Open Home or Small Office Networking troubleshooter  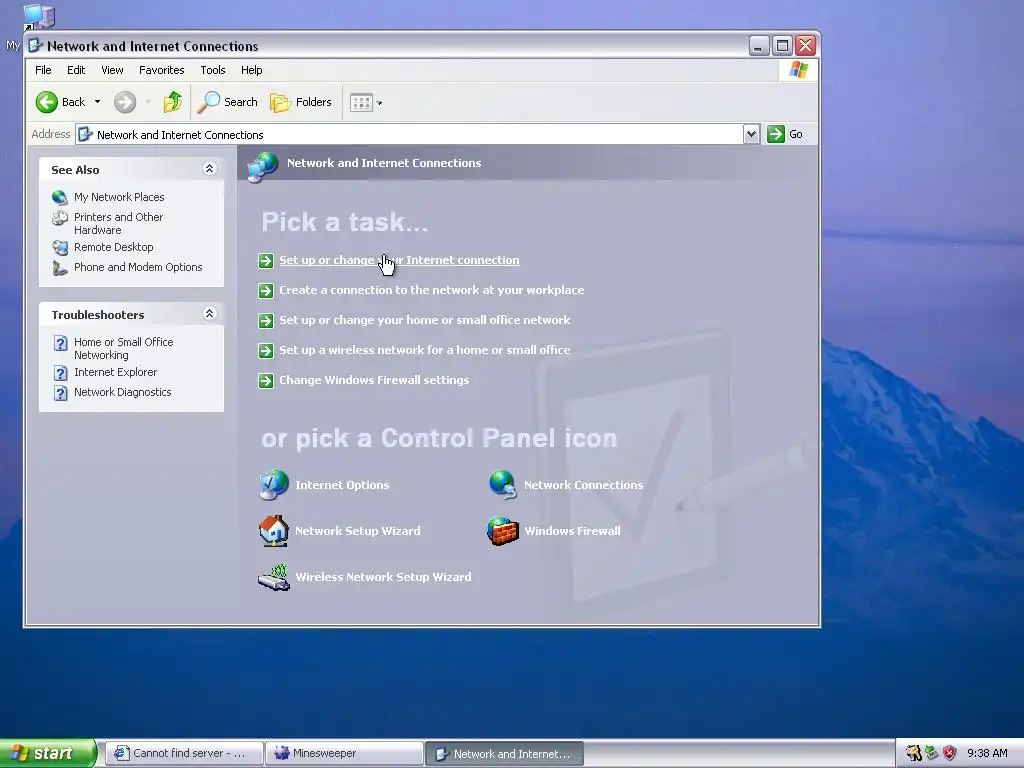[x=123, y=348]
